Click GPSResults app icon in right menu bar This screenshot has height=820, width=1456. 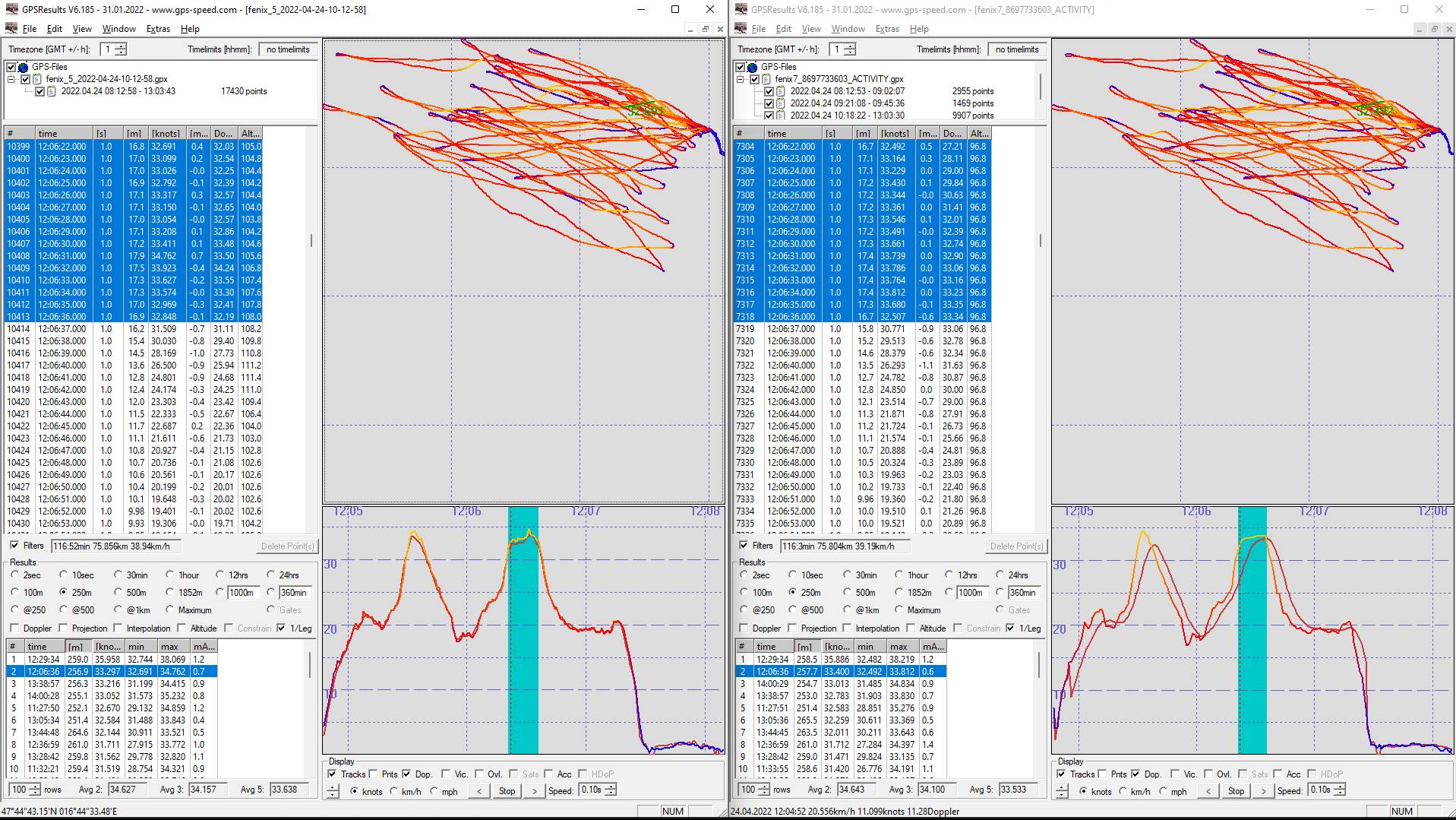click(741, 29)
